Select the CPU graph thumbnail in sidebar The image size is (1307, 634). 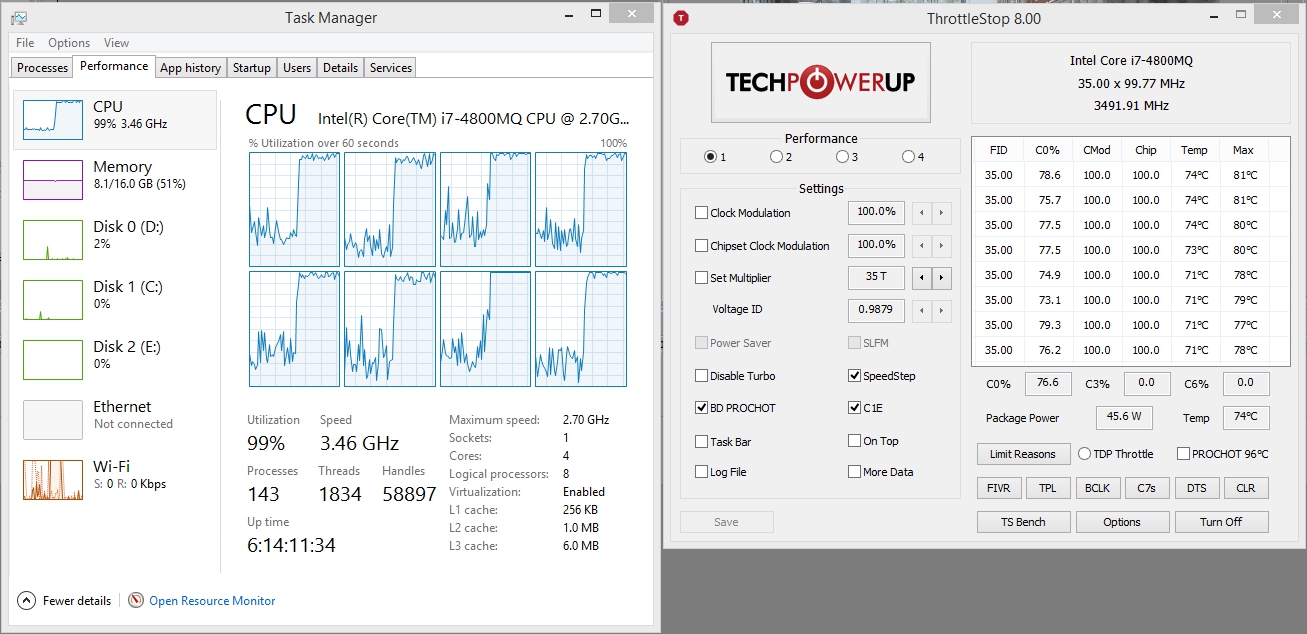53,118
